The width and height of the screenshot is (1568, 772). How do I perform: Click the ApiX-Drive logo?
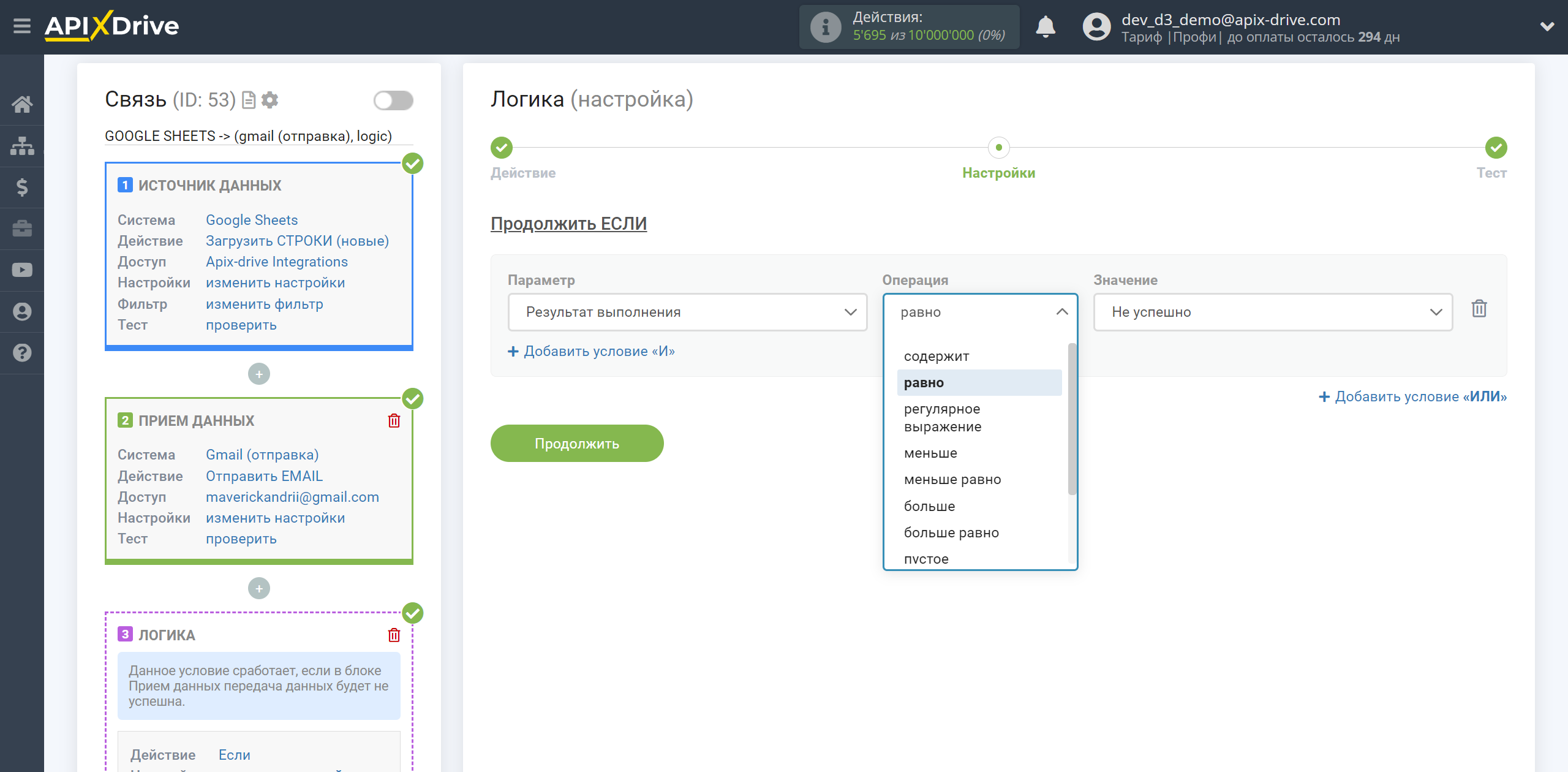tap(111, 26)
